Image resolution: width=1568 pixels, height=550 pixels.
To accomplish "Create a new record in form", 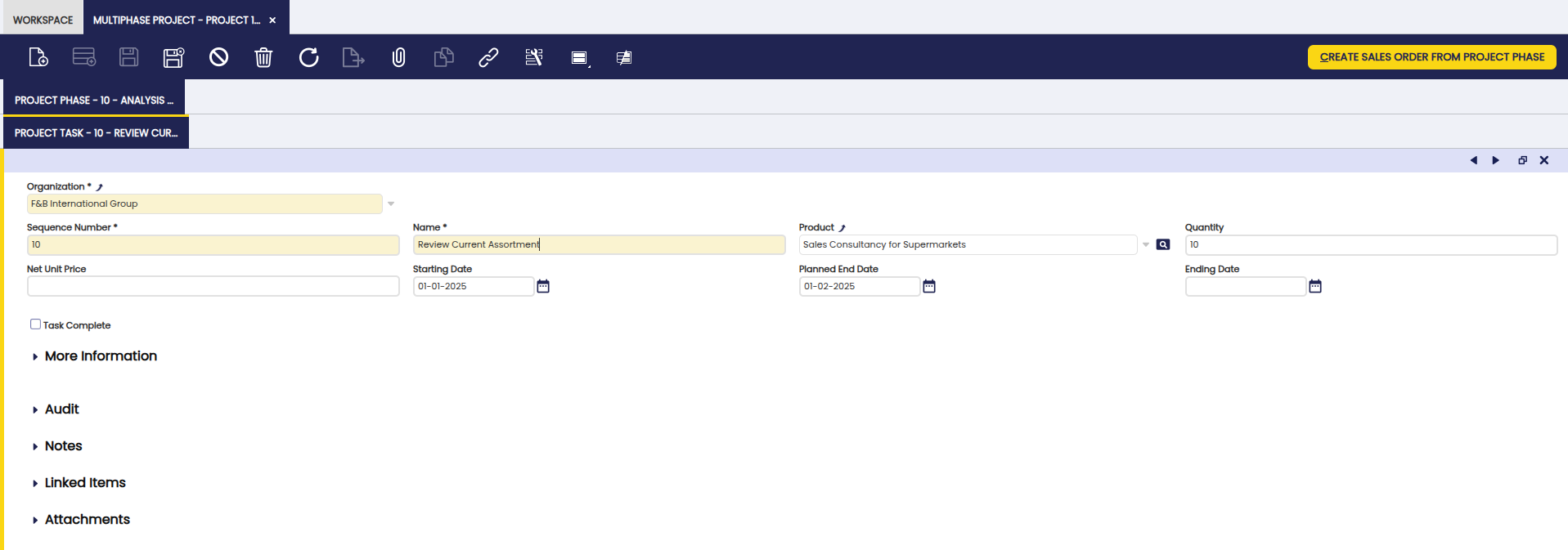I will pyautogui.click(x=38, y=57).
